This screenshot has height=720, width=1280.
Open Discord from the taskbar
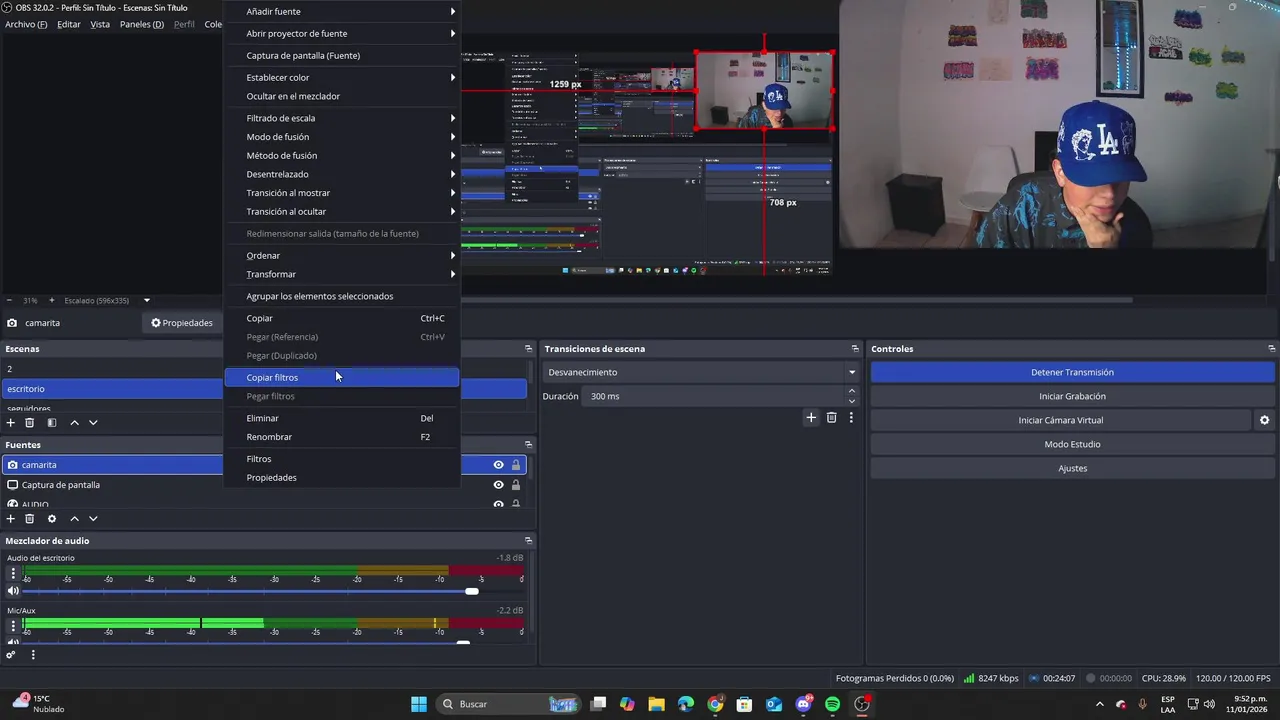804,704
